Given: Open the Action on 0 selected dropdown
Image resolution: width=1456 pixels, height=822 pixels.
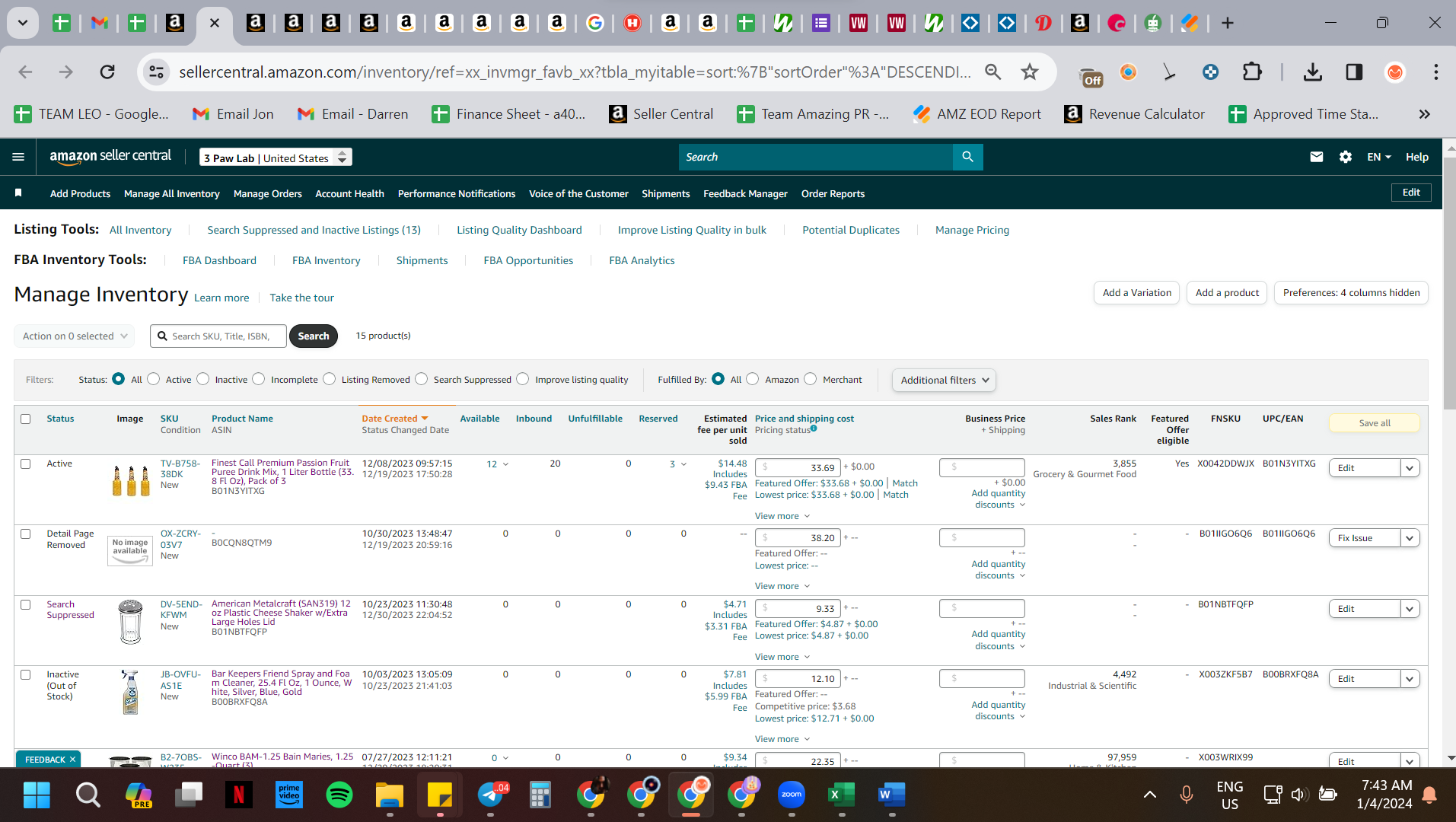Looking at the screenshot, I should tap(74, 336).
